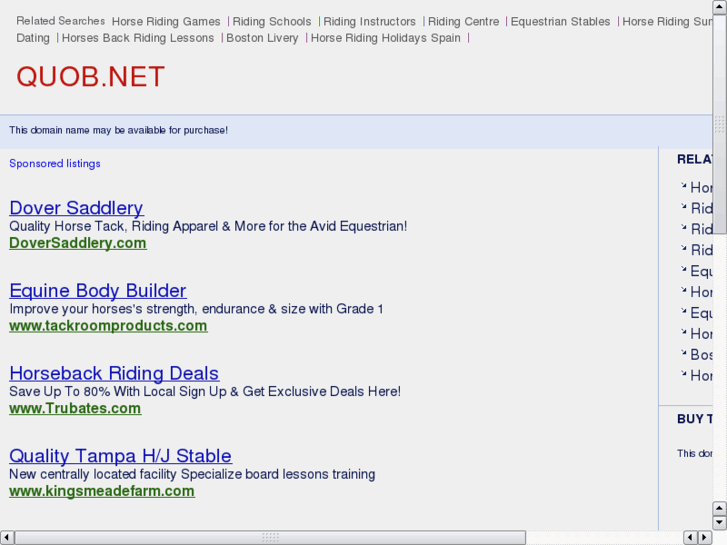Screen dimensions: 727x545
Task: Open the Riding Instructors related search
Action: pos(370,22)
